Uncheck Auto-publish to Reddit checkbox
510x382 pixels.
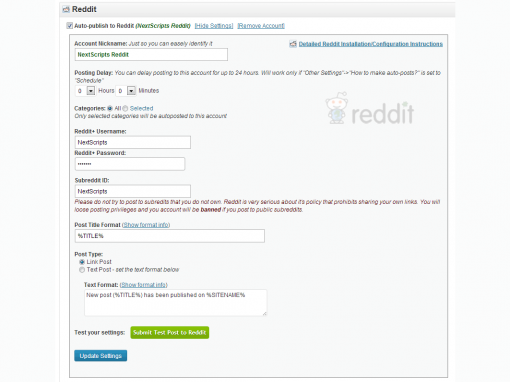click(70, 26)
